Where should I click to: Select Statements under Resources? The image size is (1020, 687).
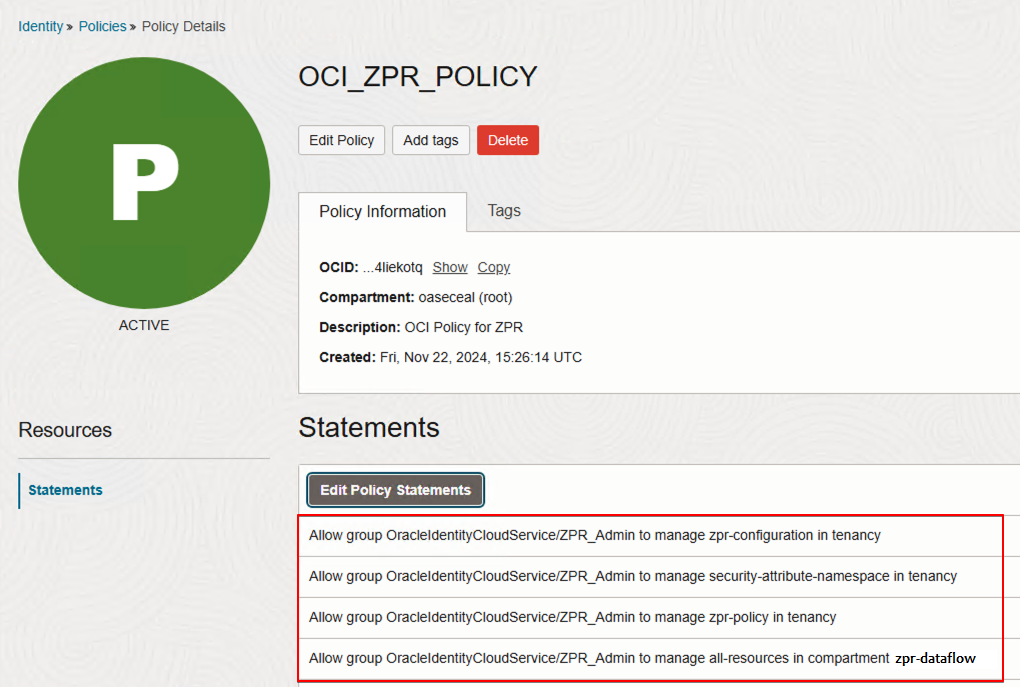pyautogui.click(x=65, y=490)
